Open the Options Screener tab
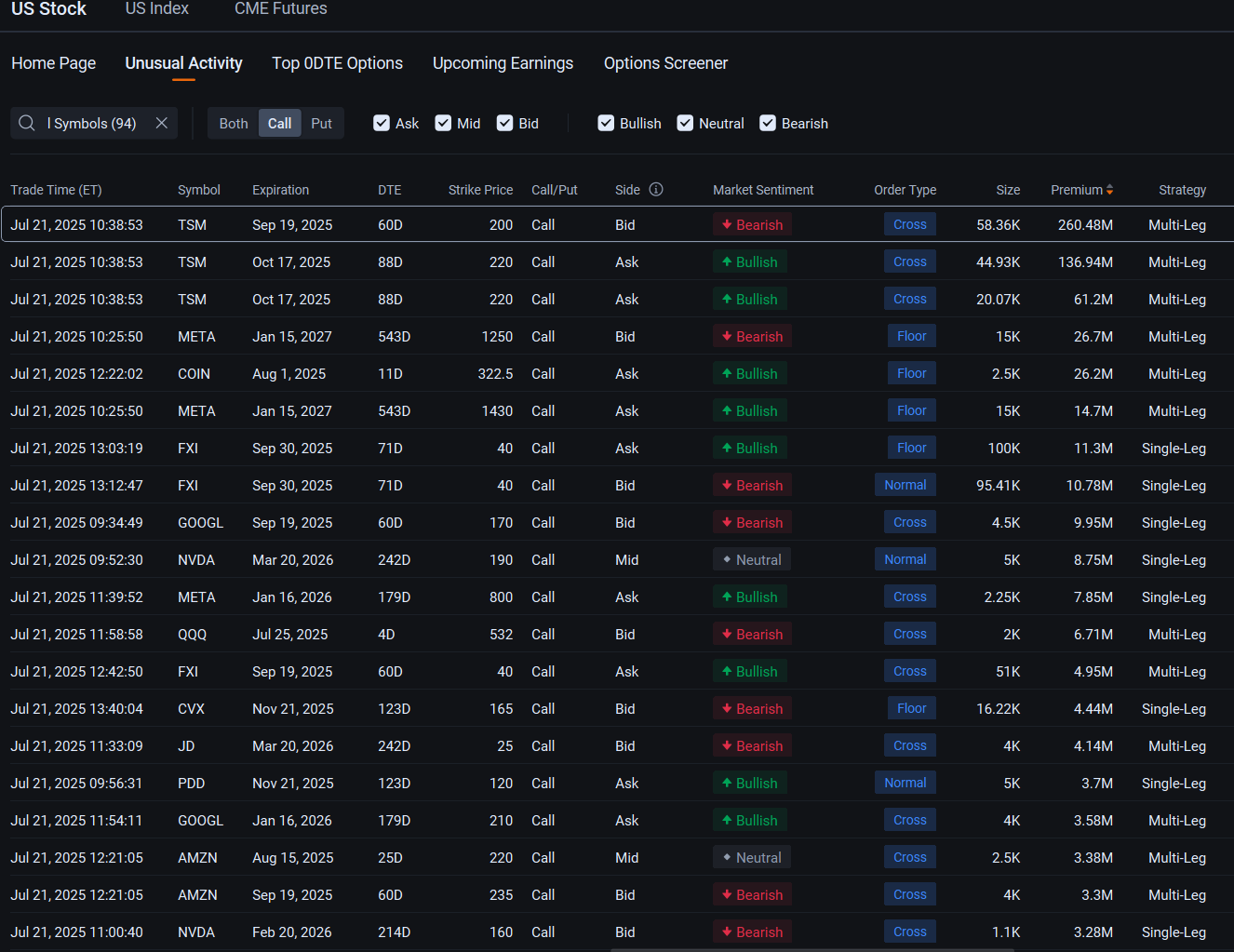 point(665,63)
